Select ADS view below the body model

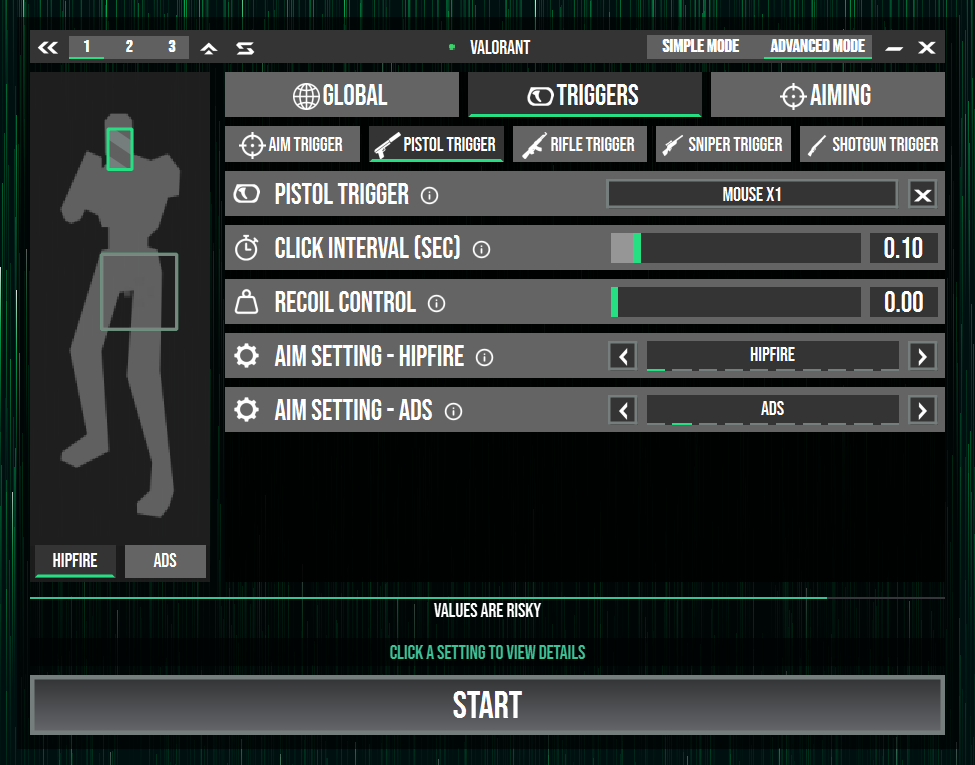click(x=165, y=561)
